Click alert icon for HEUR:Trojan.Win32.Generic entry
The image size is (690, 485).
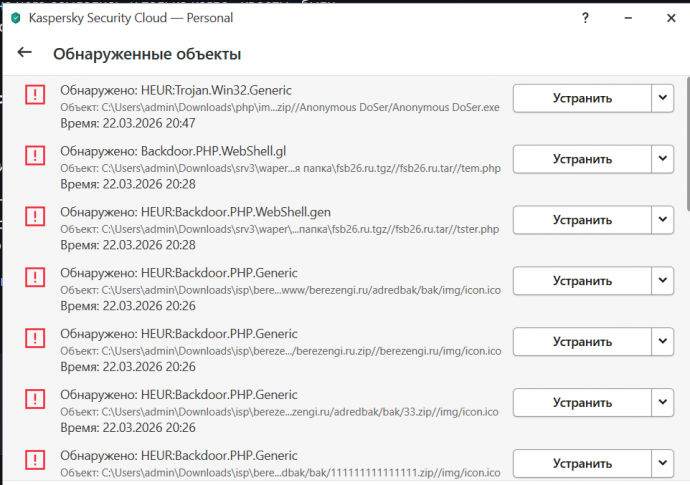click(35, 95)
